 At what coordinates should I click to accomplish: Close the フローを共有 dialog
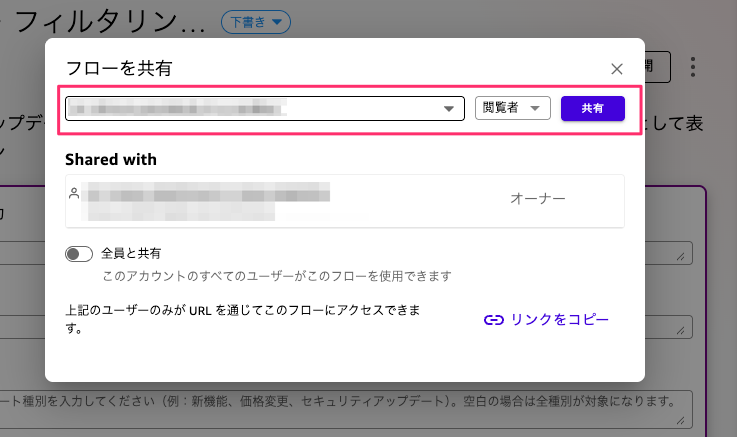pos(617,69)
